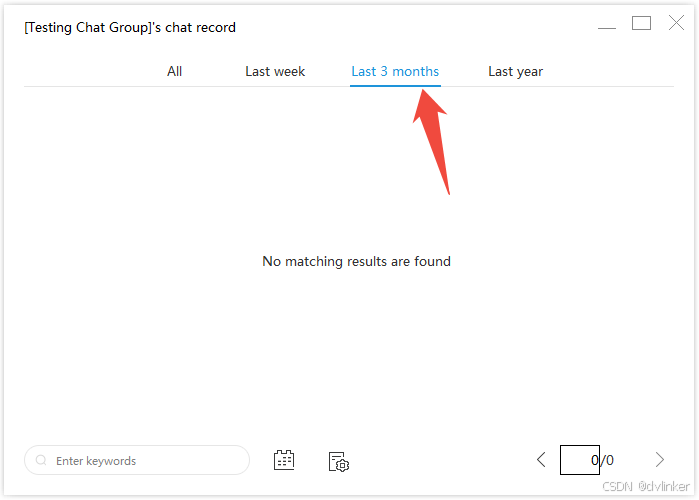This screenshot has height=500, width=699.
Task: Go to the next page arrow
Action: click(x=660, y=459)
